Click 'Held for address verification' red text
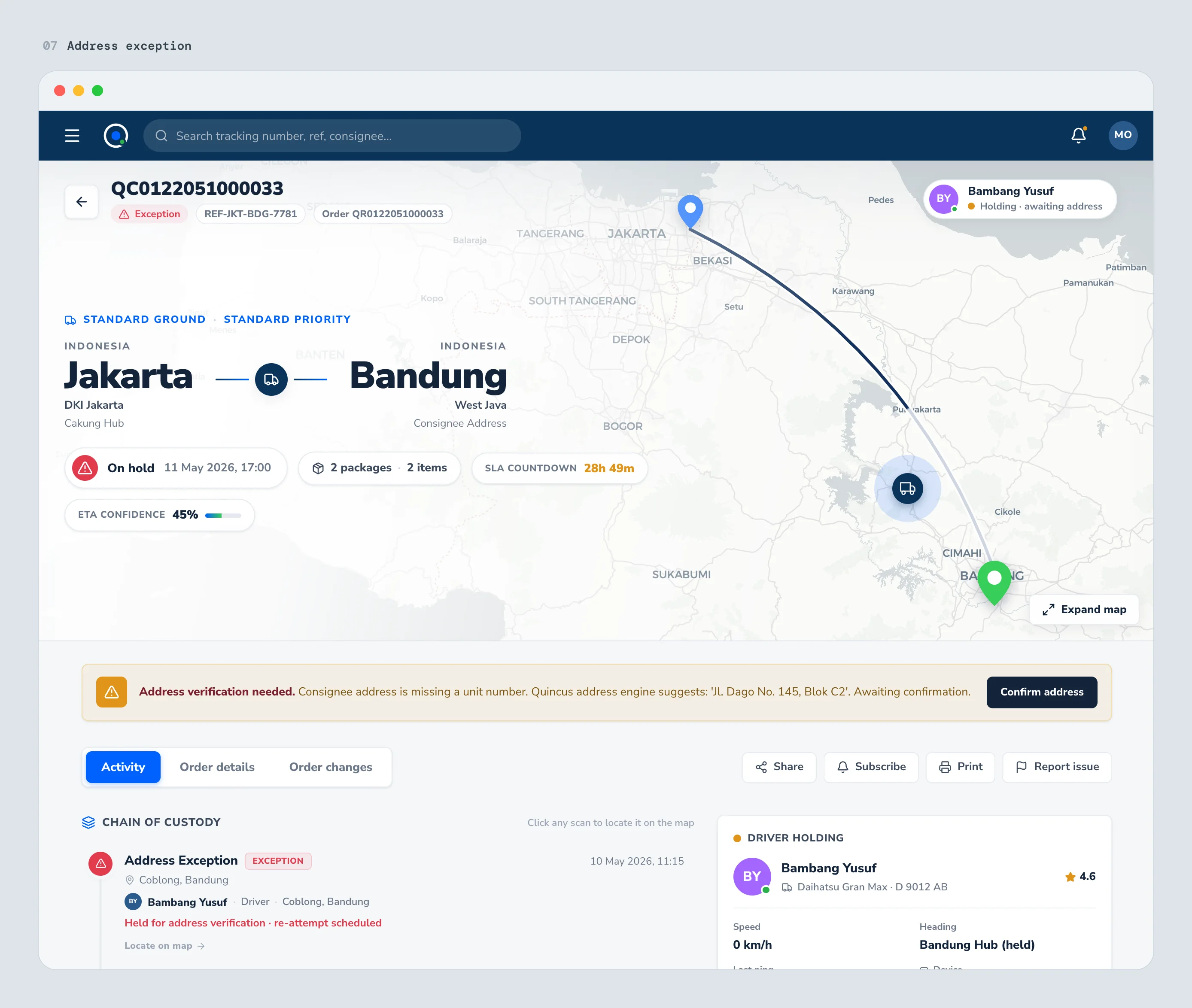 253,923
